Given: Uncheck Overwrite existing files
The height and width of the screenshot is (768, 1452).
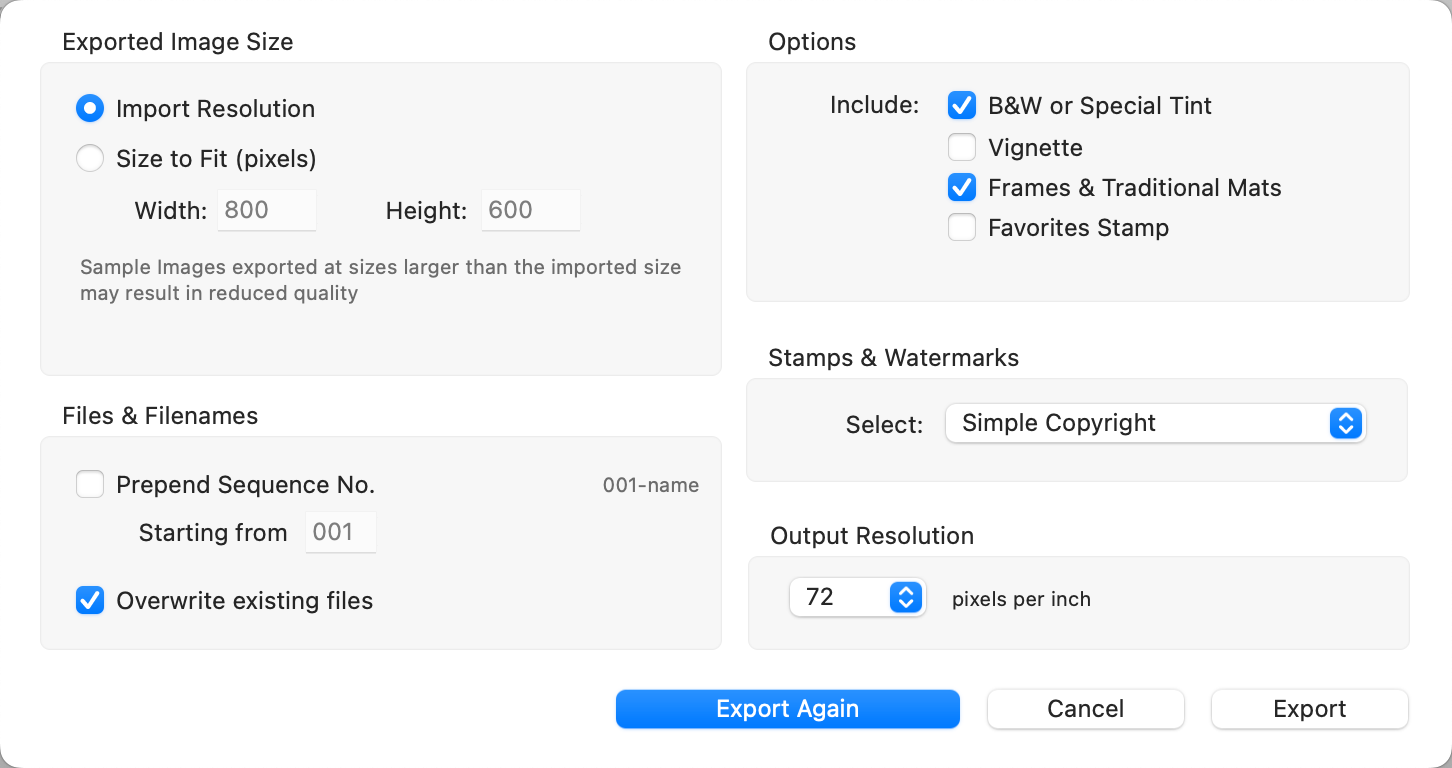Looking at the screenshot, I should click(x=90, y=601).
